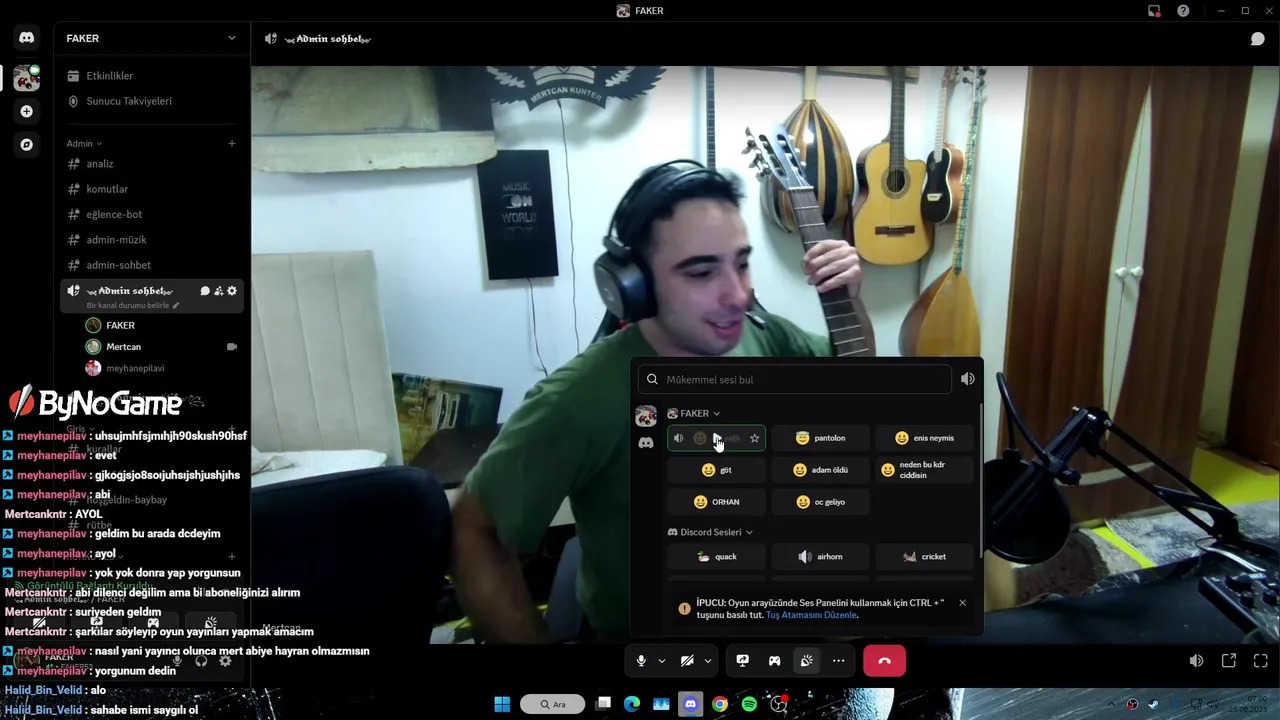Click soundboard search field 'Mükemmel sesi bul'
Viewport: 1280px width, 720px height.
795,380
